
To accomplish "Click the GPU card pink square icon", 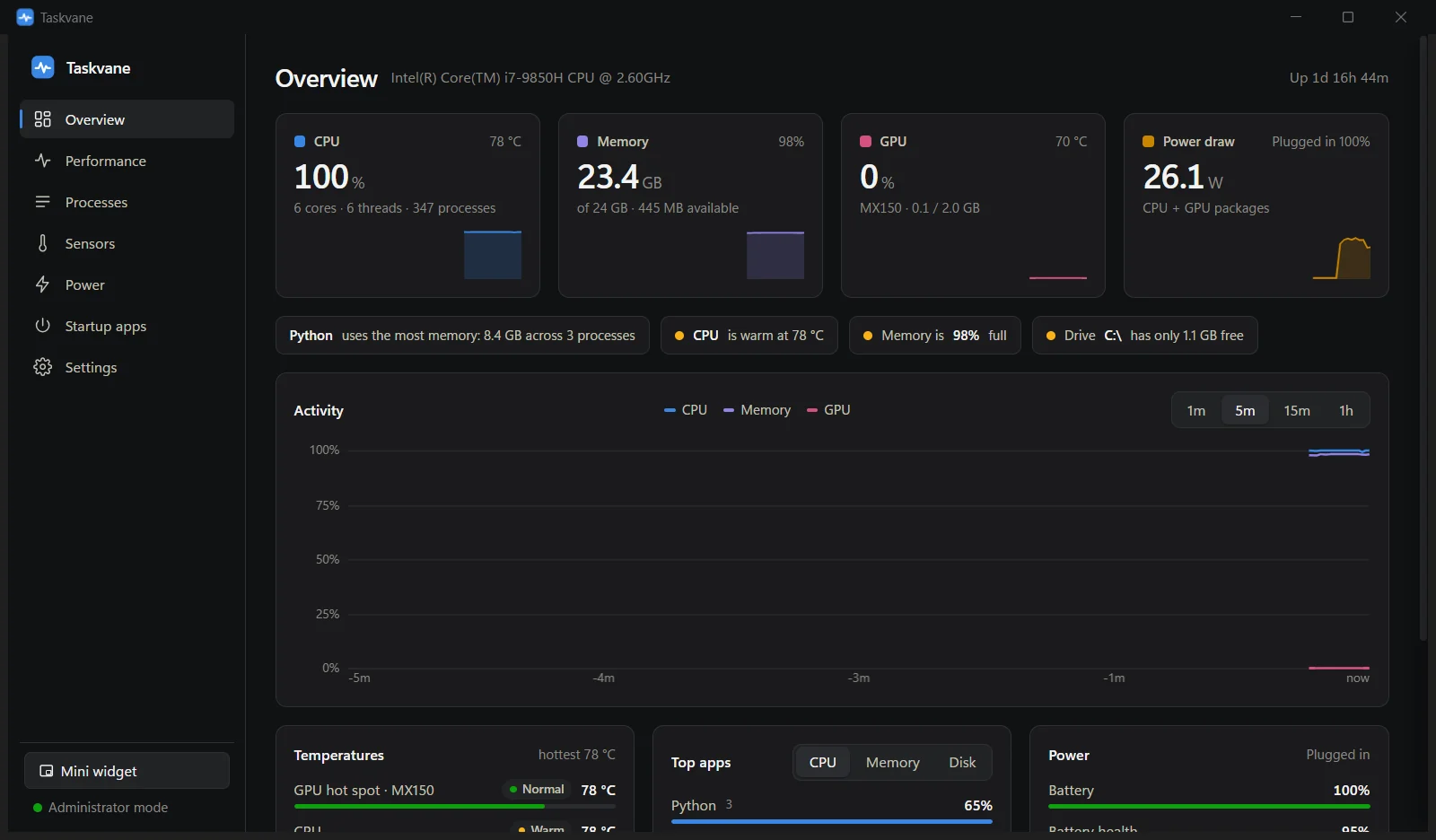I will (x=865, y=142).
